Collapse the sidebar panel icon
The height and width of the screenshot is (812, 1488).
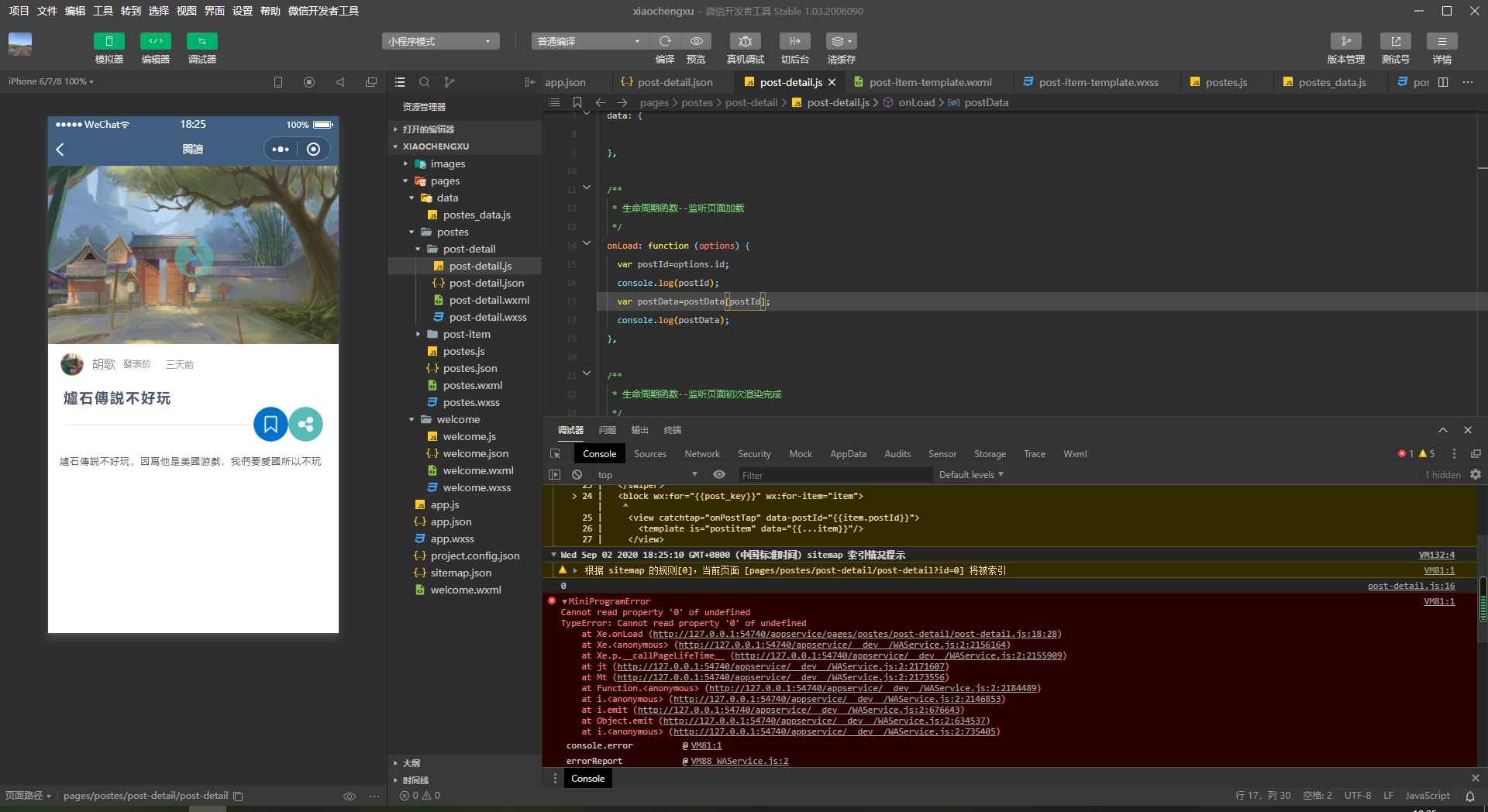(x=529, y=82)
